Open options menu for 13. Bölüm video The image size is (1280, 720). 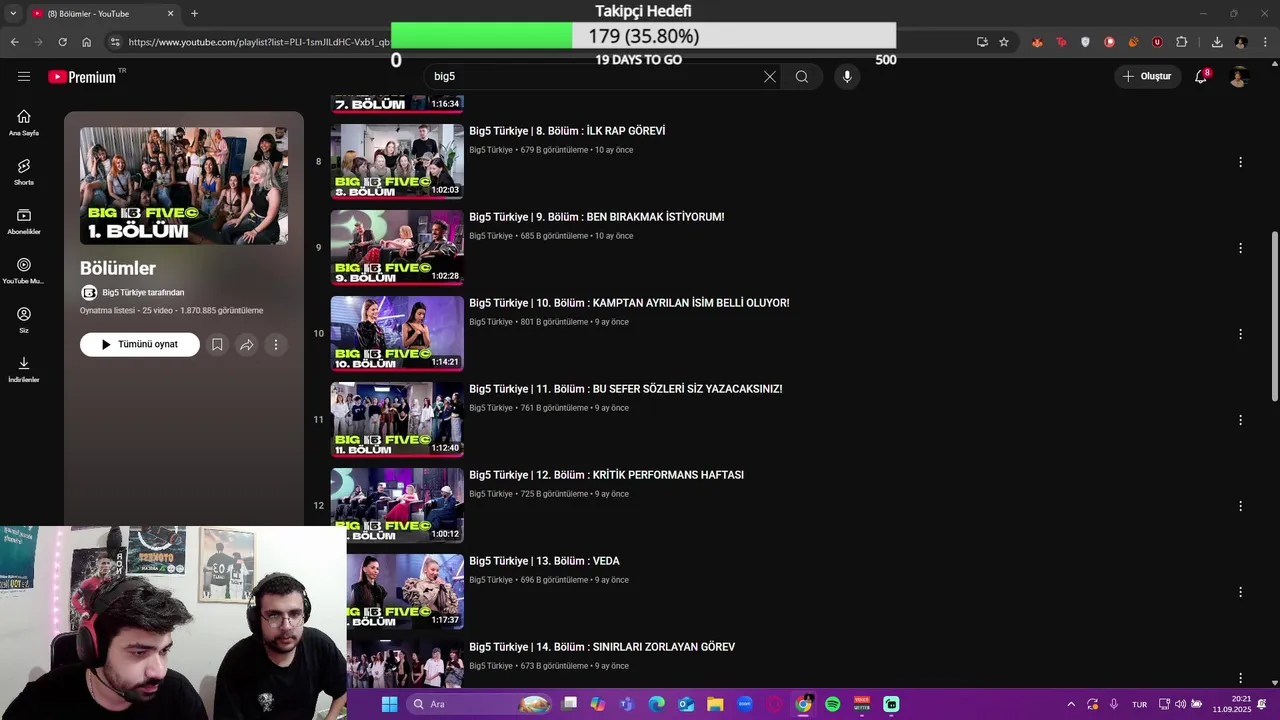pyautogui.click(x=1240, y=592)
